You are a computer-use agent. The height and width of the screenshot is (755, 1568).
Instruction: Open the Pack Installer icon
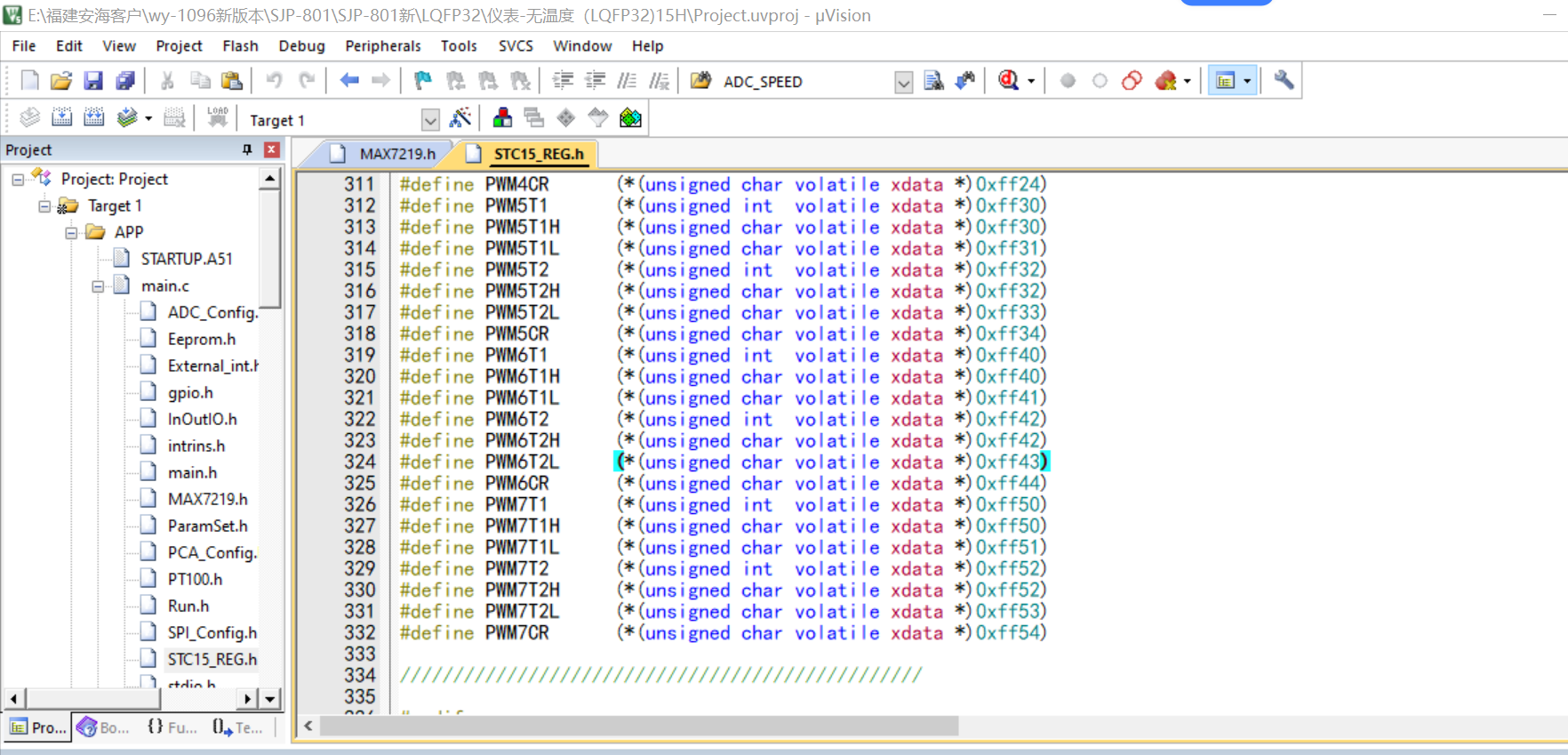pyautogui.click(x=630, y=117)
